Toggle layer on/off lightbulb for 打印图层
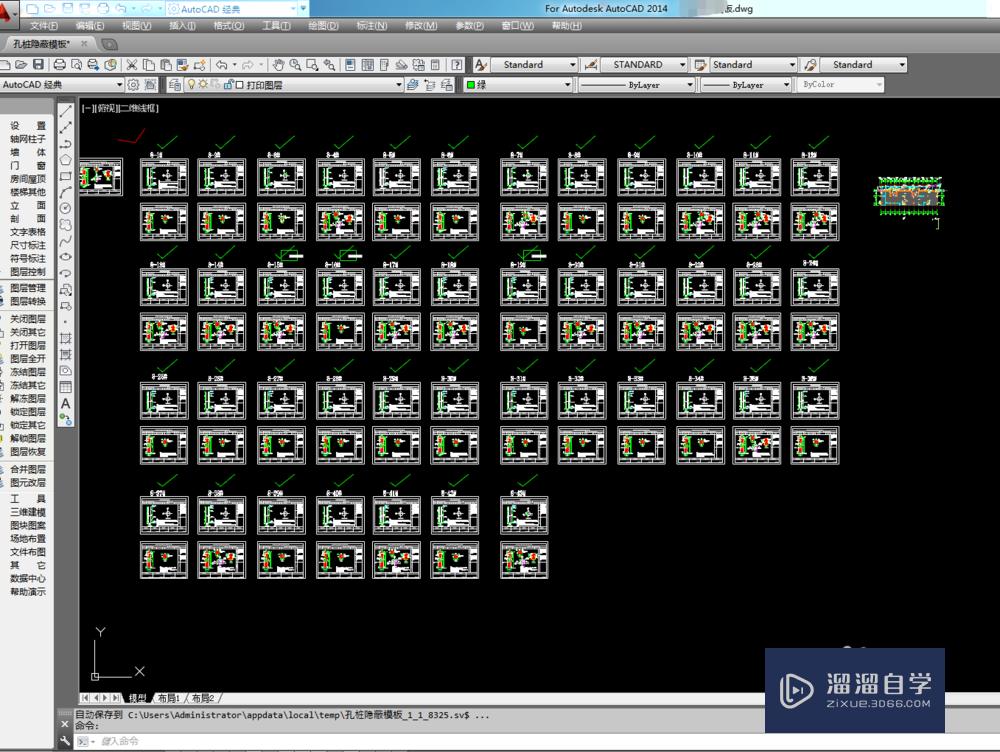 (191, 84)
